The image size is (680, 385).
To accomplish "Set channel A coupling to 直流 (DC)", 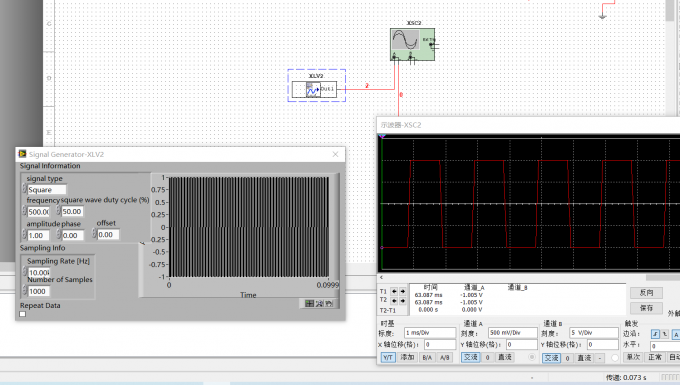I will (505, 357).
